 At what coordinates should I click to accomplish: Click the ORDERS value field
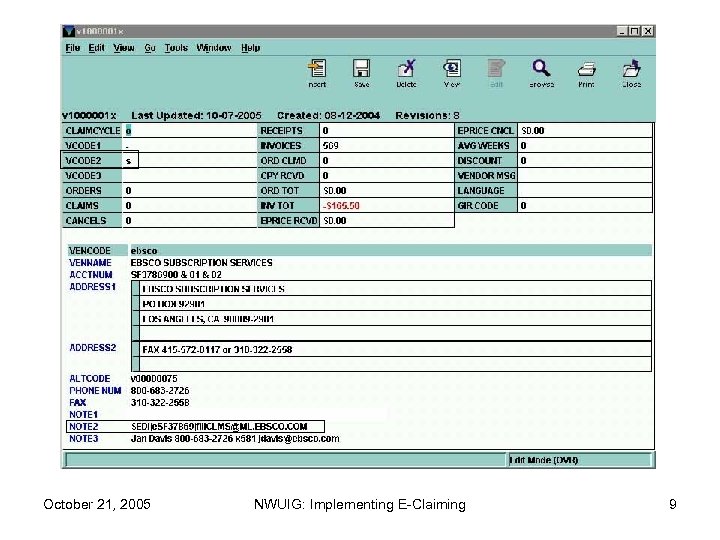[189, 191]
